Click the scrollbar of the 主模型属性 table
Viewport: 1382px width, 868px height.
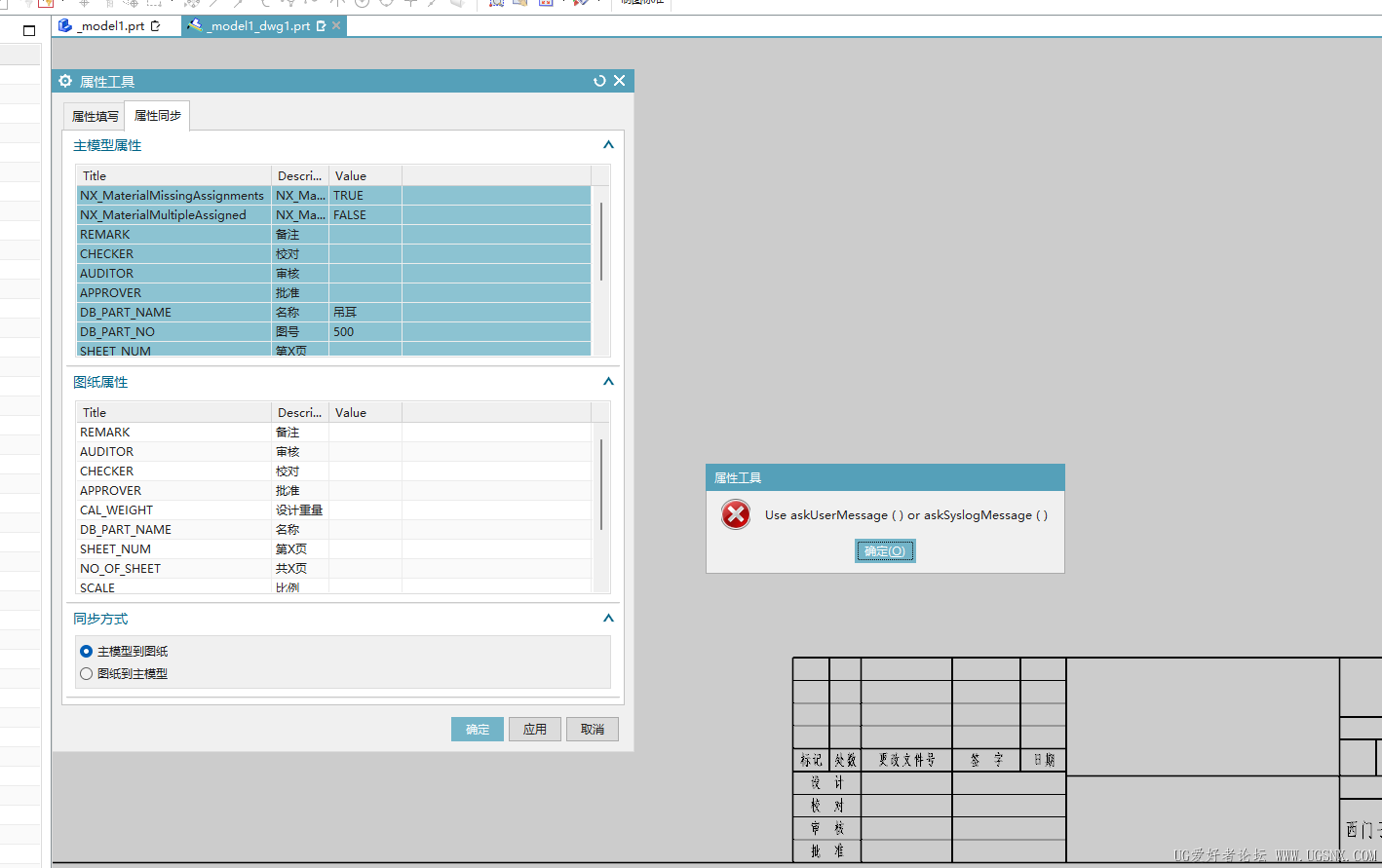click(x=601, y=242)
